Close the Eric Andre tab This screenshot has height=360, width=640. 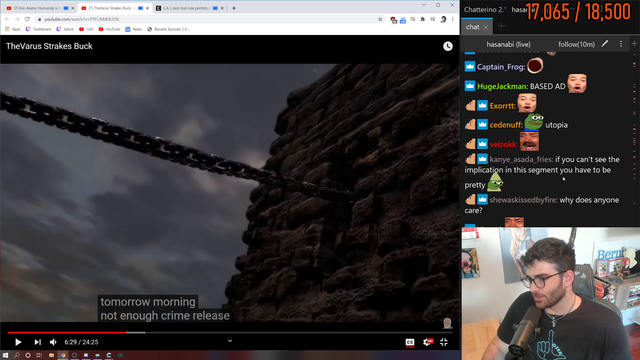point(73,8)
